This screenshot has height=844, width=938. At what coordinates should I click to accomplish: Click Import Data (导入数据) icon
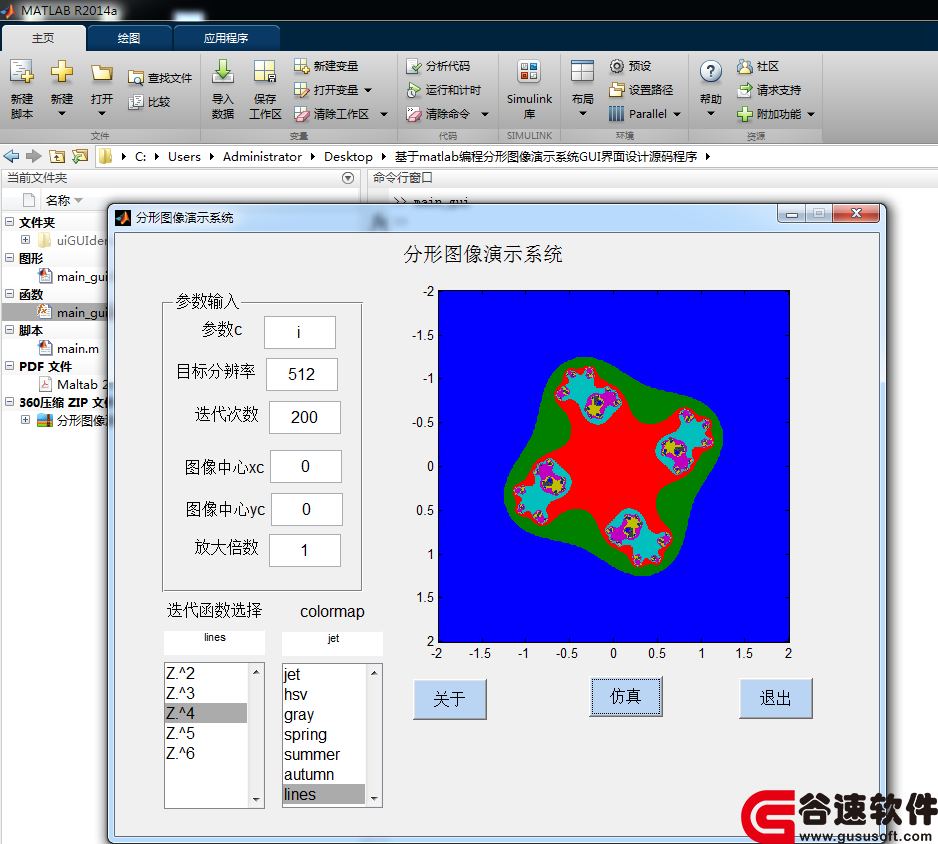click(223, 71)
